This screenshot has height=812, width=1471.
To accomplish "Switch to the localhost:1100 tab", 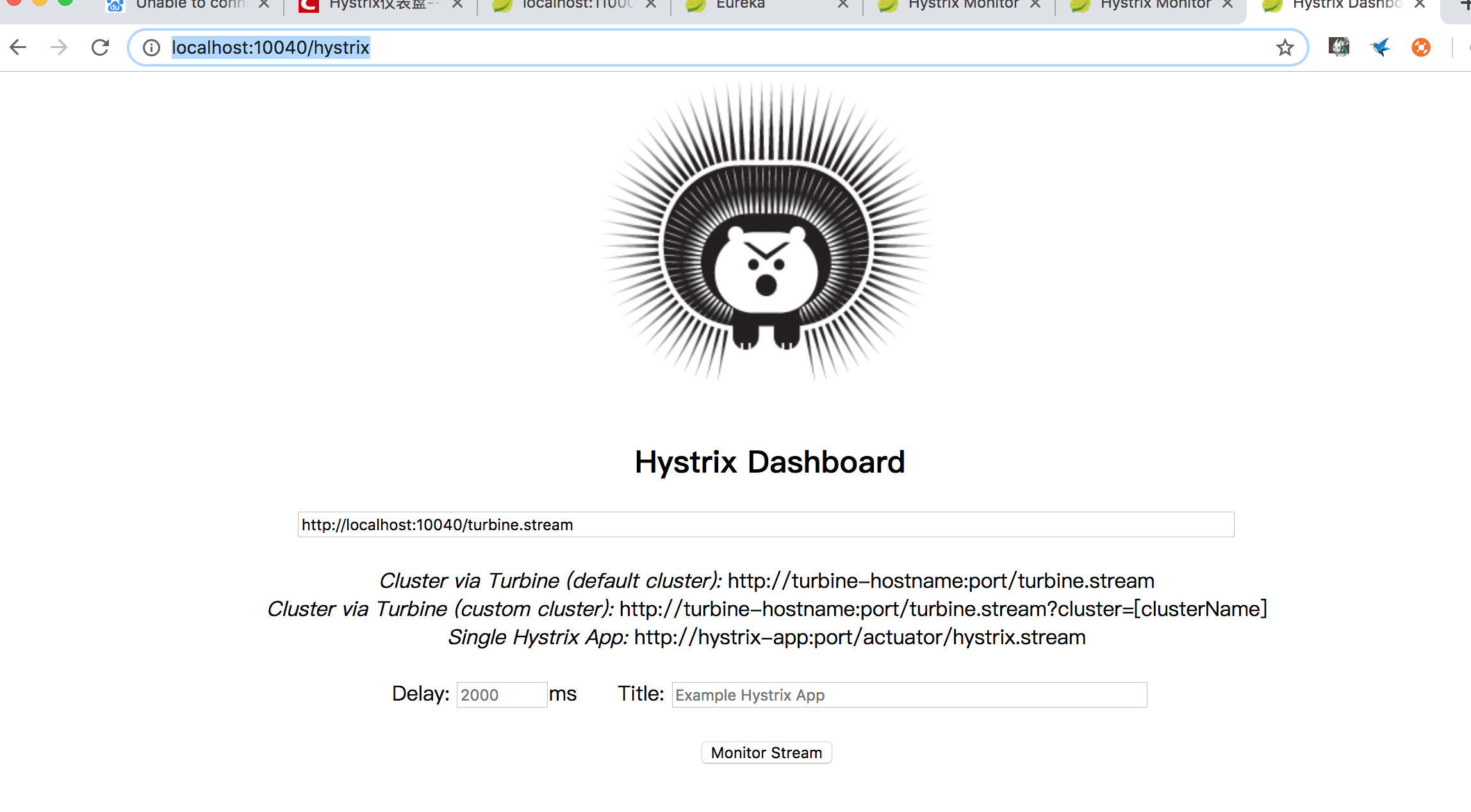I will (577, 5).
